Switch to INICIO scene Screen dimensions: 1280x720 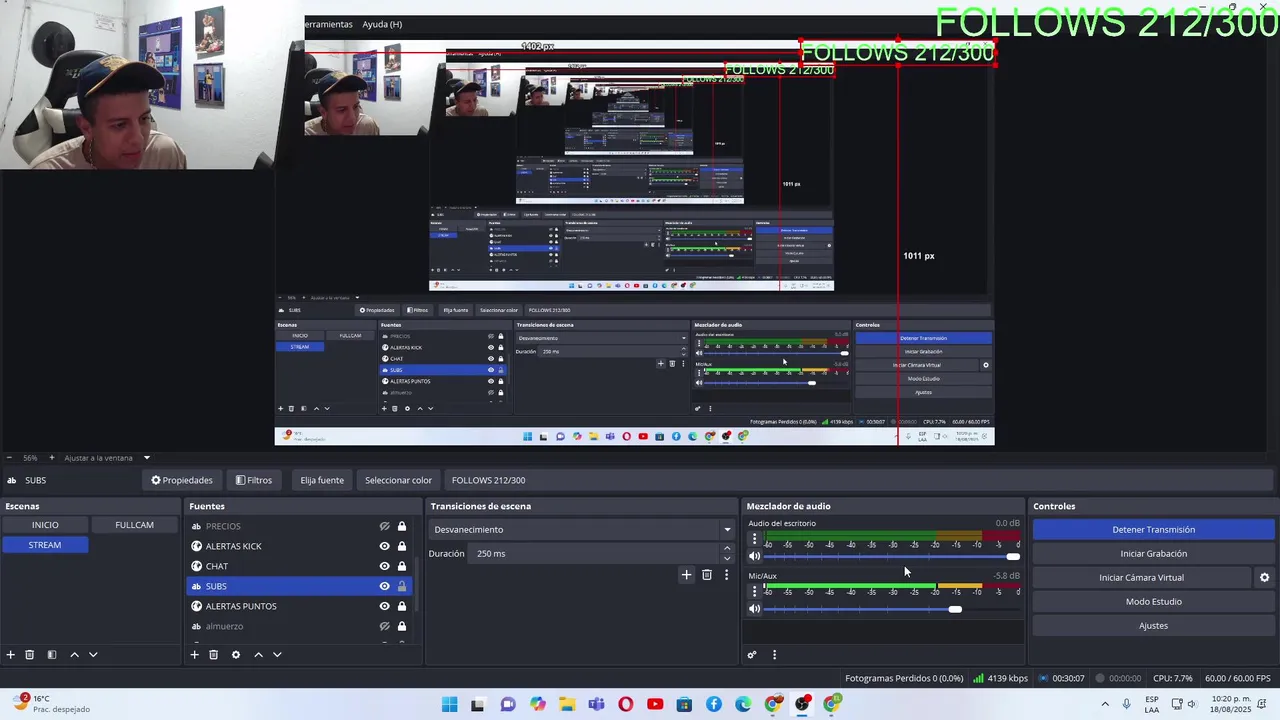coord(45,525)
